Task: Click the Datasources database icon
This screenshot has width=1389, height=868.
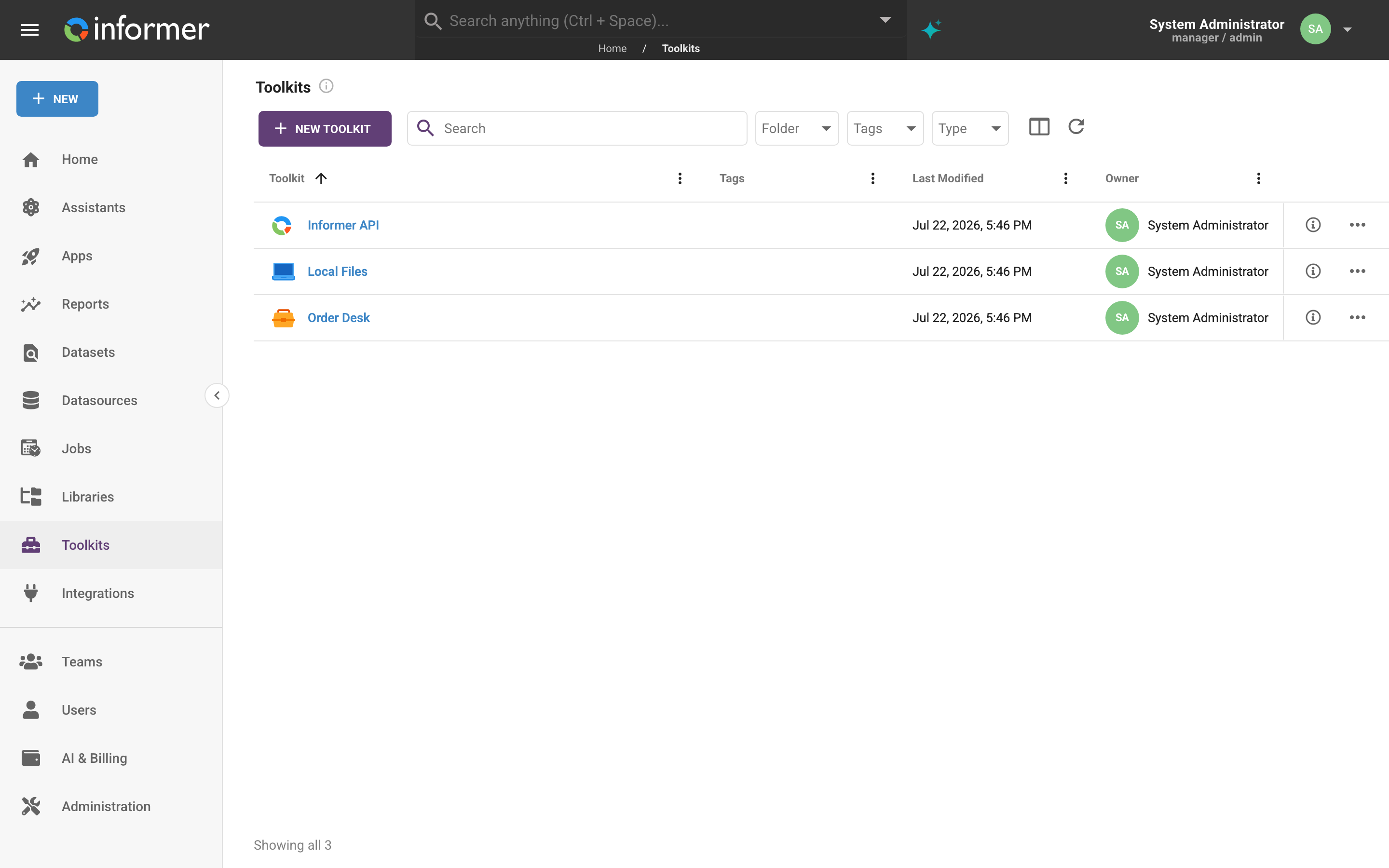Action: pyautogui.click(x=30, y=401)
